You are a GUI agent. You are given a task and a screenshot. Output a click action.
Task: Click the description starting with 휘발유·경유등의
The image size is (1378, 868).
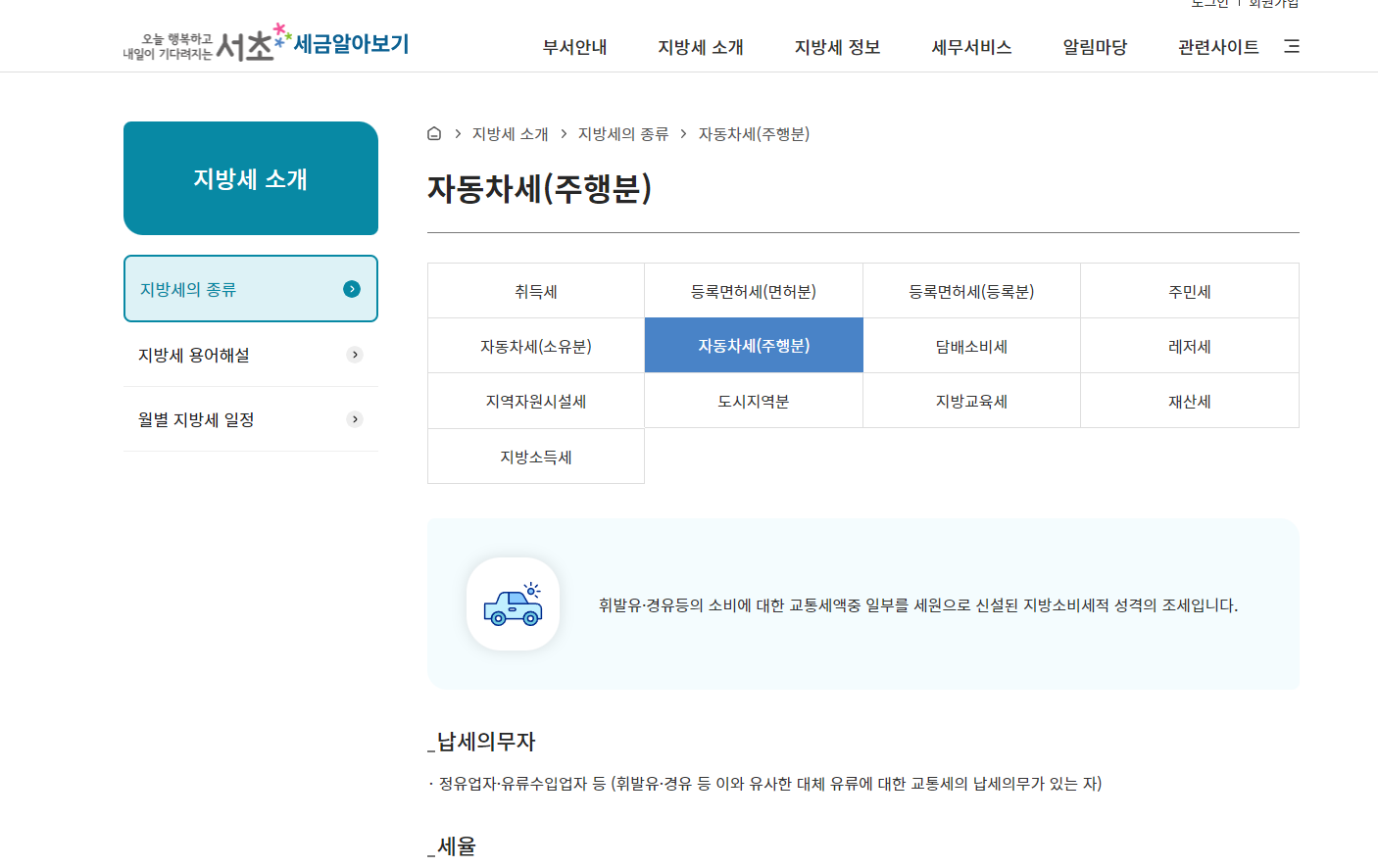point(918,605)
